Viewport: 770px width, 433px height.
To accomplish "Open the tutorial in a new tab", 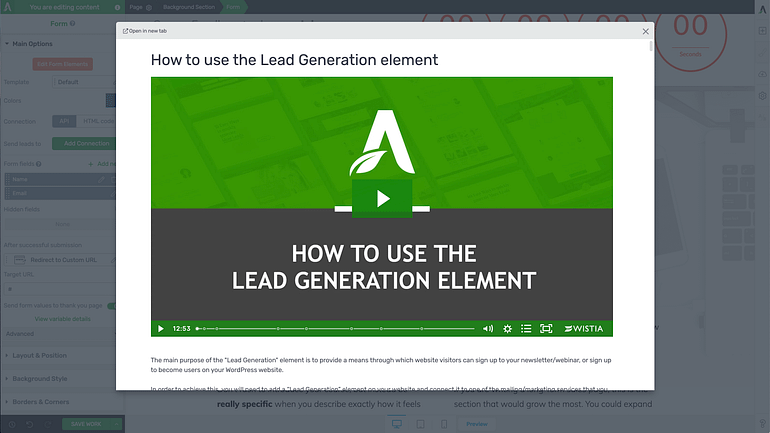I will point(145,31).
